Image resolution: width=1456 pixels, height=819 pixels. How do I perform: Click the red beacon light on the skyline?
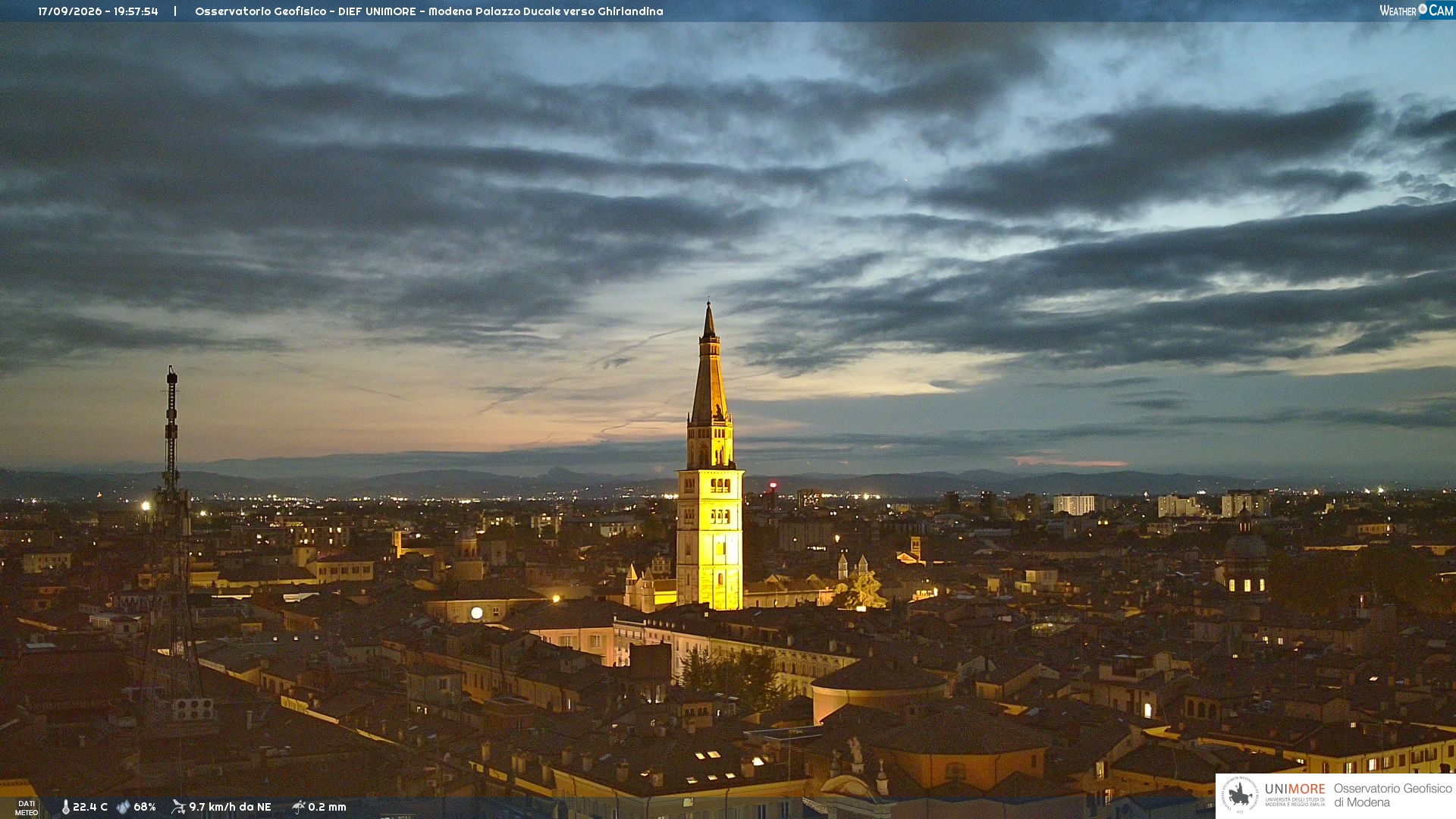[773, 485]
